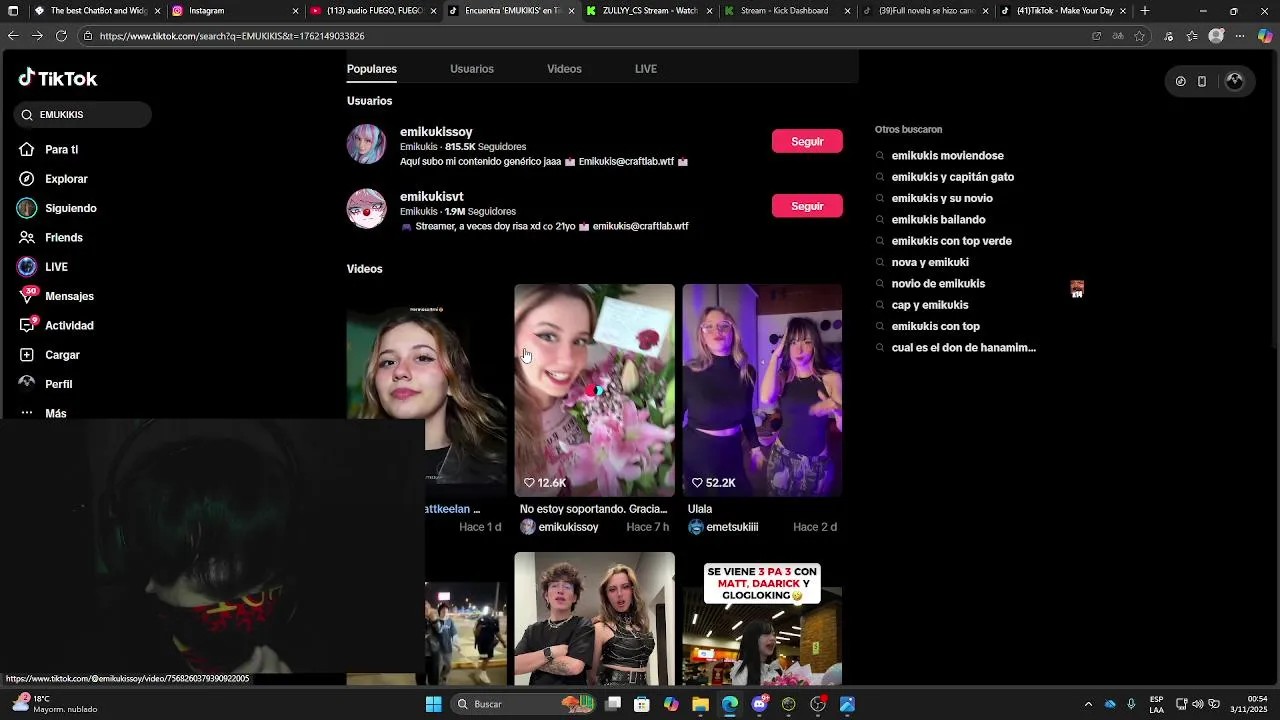
Task: Search suggestion emikukis y capitán gato
Action: 952,177
